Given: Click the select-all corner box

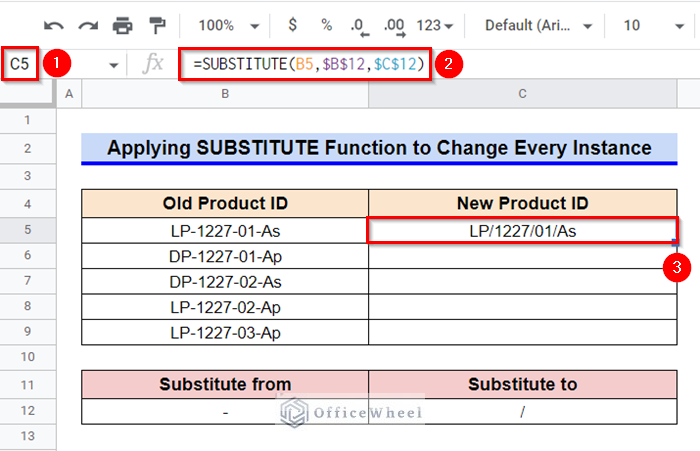Looking at the screenshot, I should pos(28,94).
